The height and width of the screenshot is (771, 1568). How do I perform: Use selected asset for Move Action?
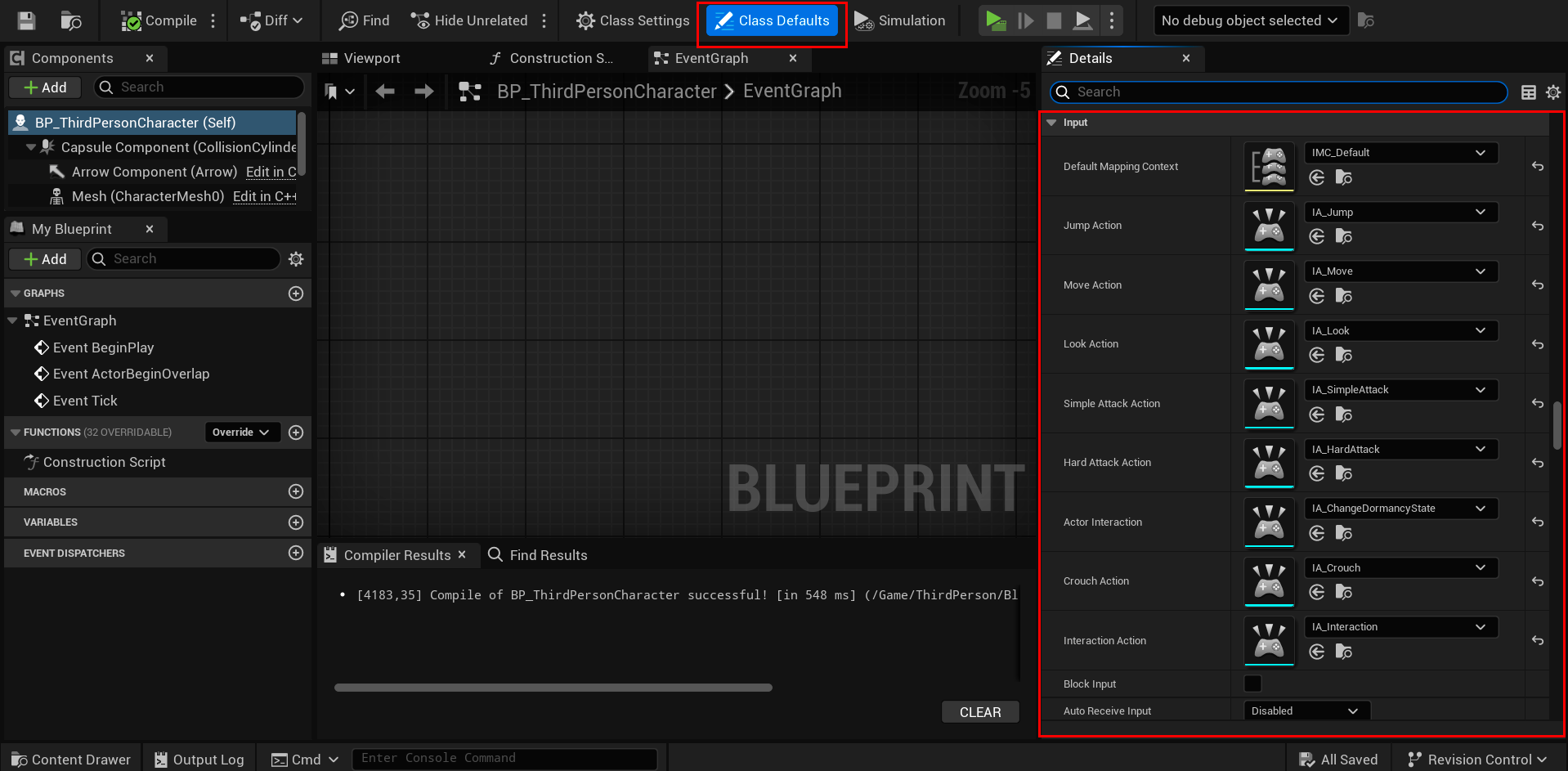(x=1316, y=296)
